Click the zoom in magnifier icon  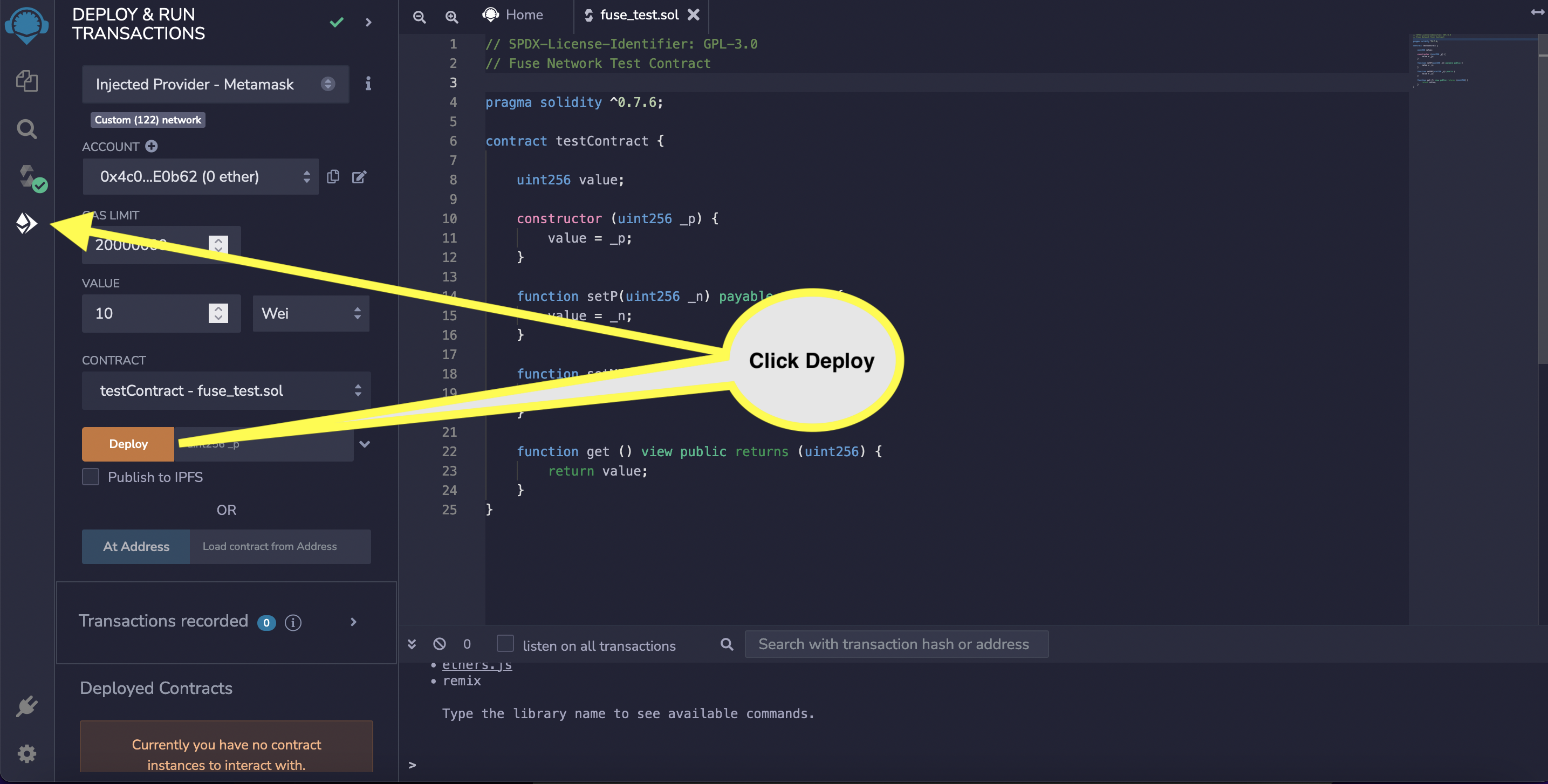[451, 17]
